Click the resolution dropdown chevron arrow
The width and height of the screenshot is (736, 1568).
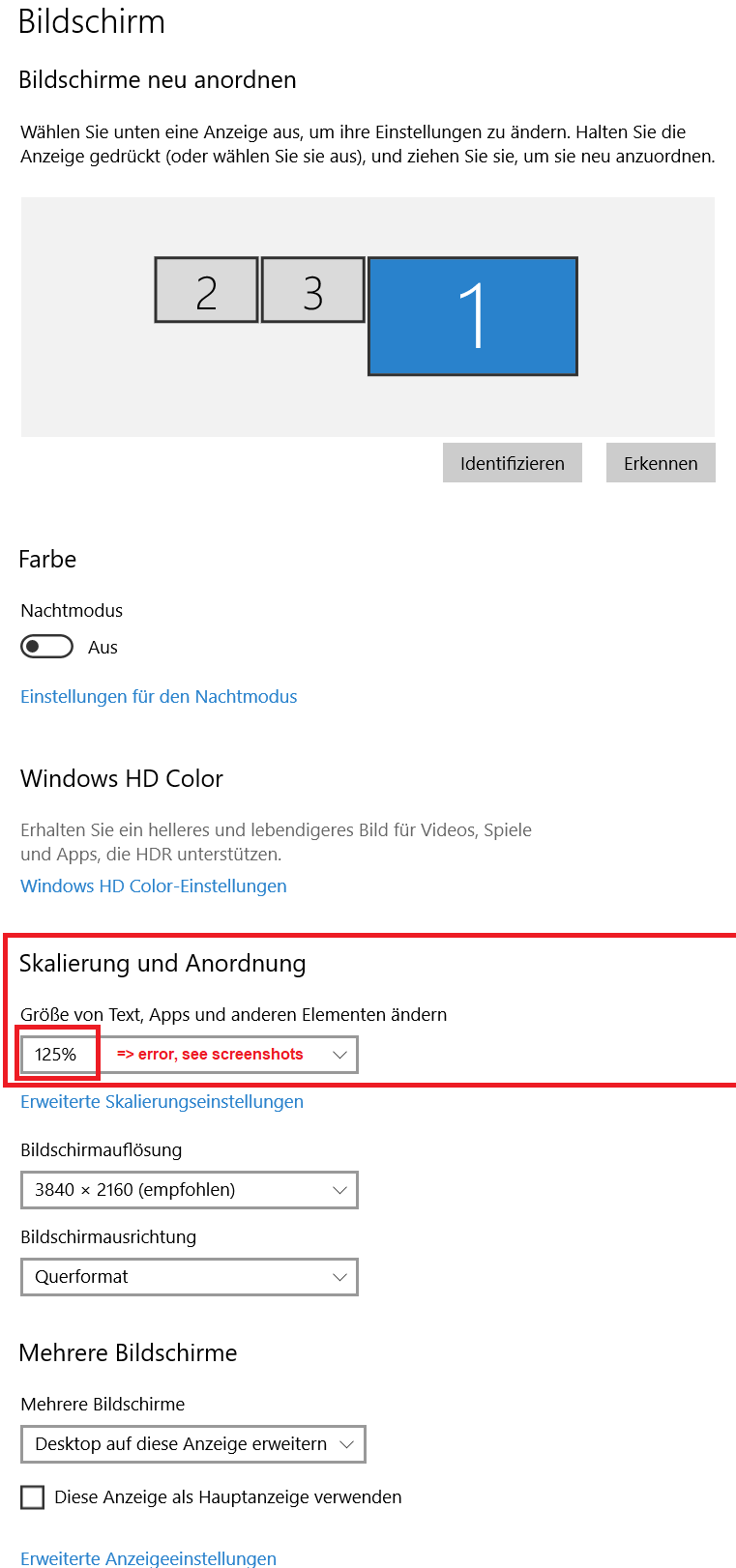click(x=339, y=1190)
